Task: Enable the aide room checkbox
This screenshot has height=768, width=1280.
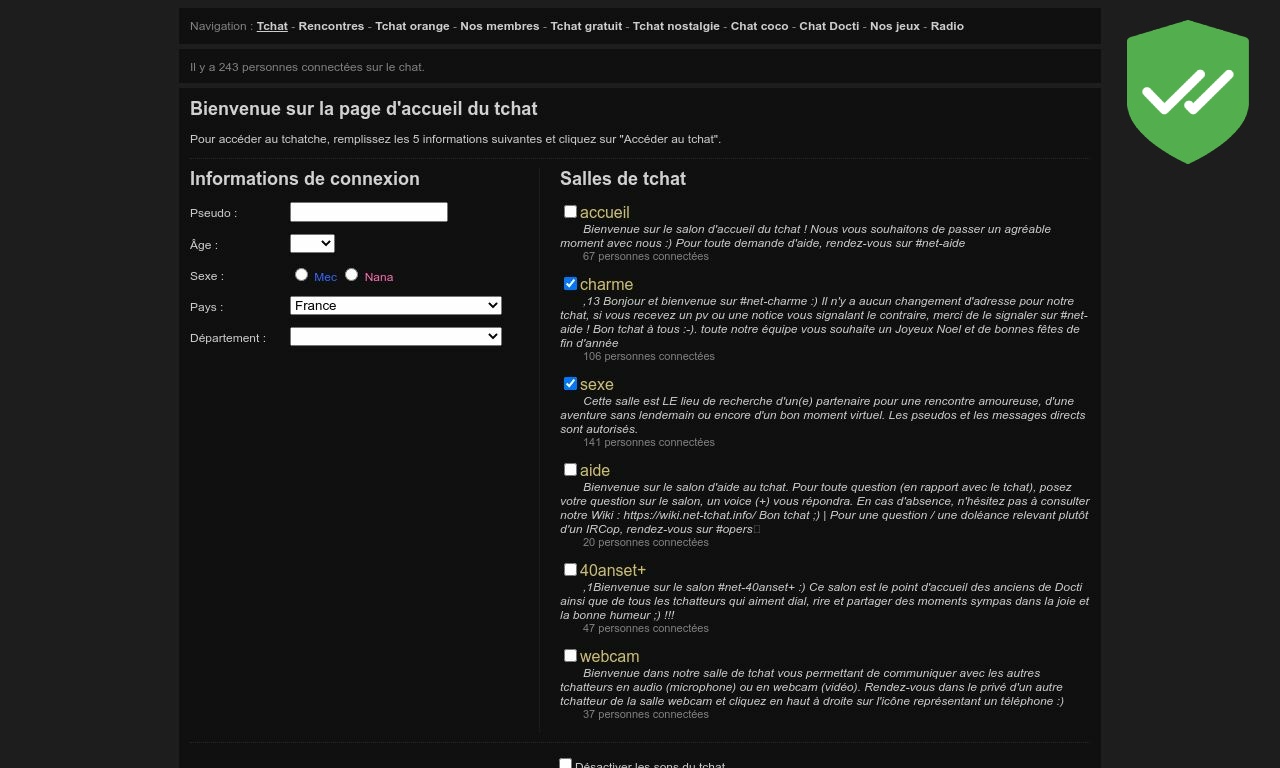Action: pos(570,469)
